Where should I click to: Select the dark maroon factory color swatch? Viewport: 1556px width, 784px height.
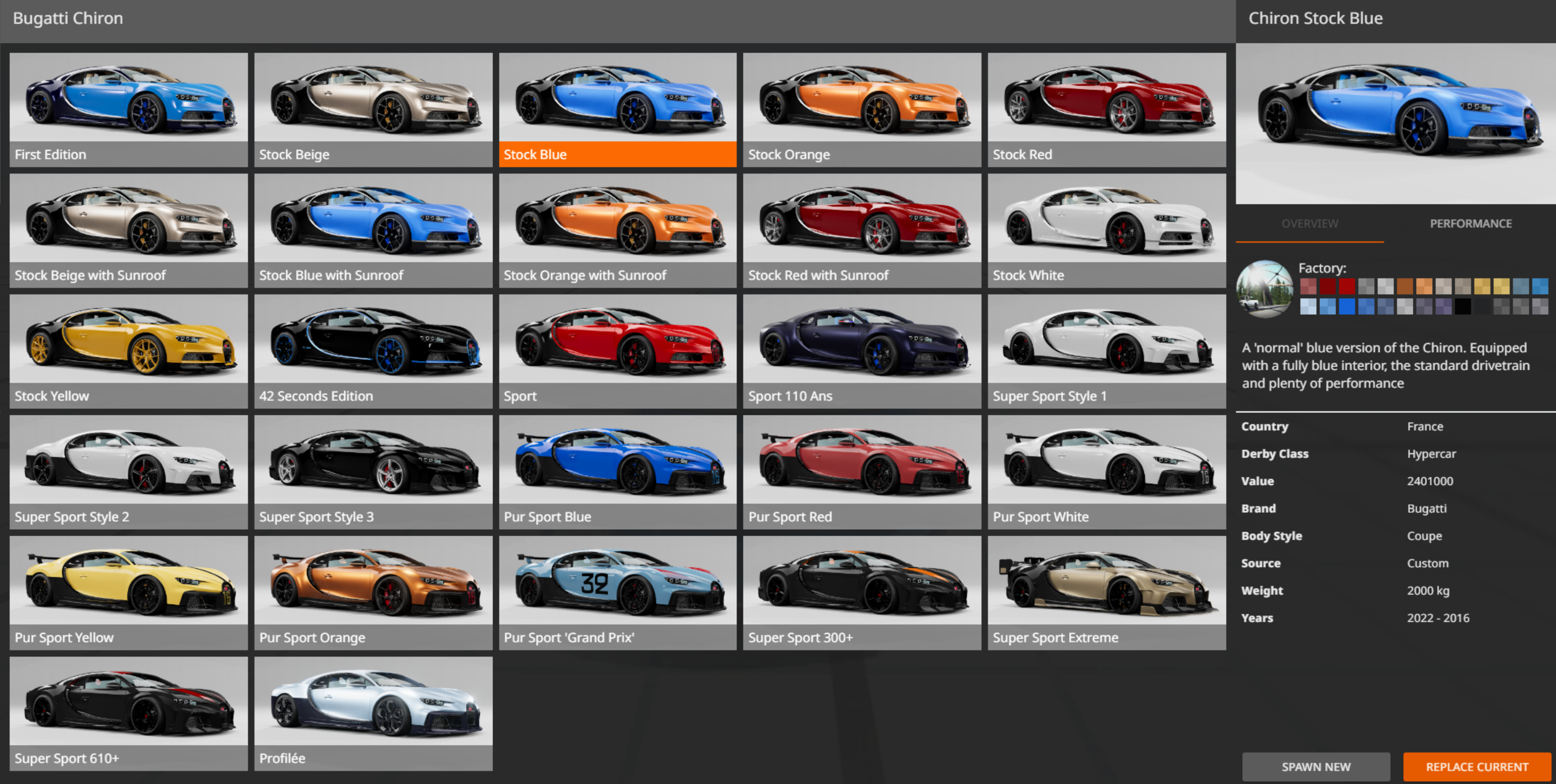1328,286
